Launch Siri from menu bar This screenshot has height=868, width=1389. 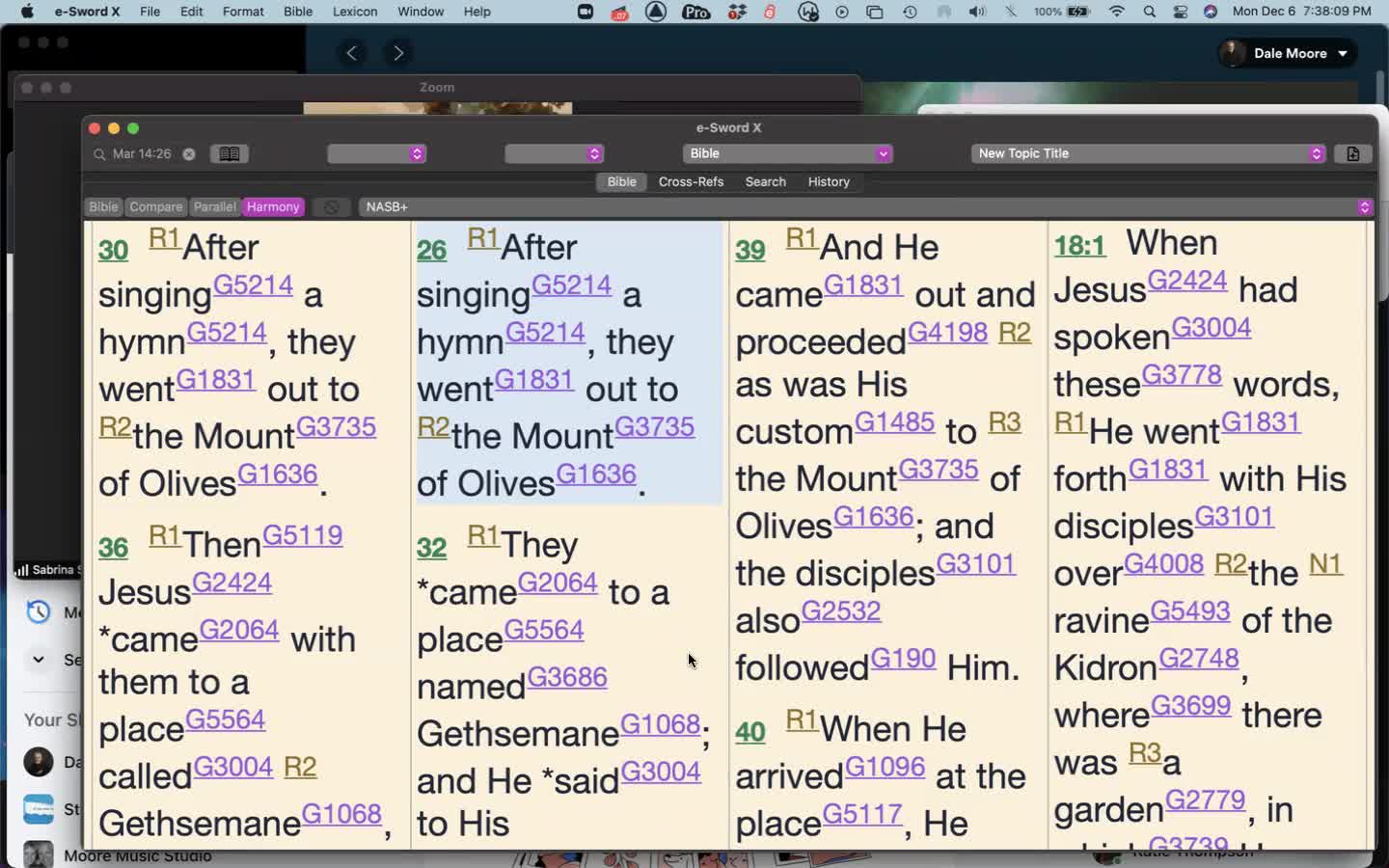click(x=1211, y=12)
